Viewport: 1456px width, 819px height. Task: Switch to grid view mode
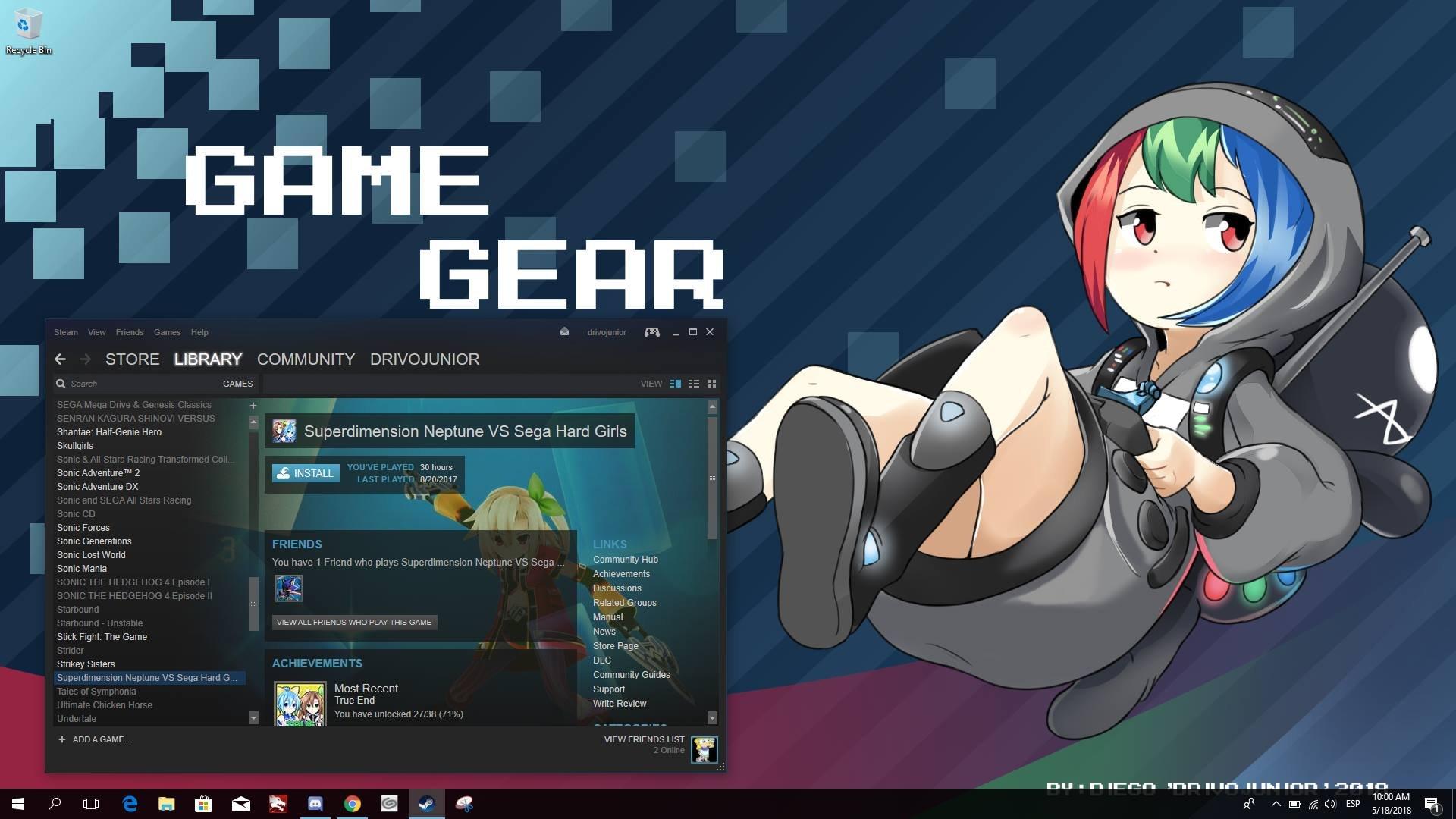[711, 384]
